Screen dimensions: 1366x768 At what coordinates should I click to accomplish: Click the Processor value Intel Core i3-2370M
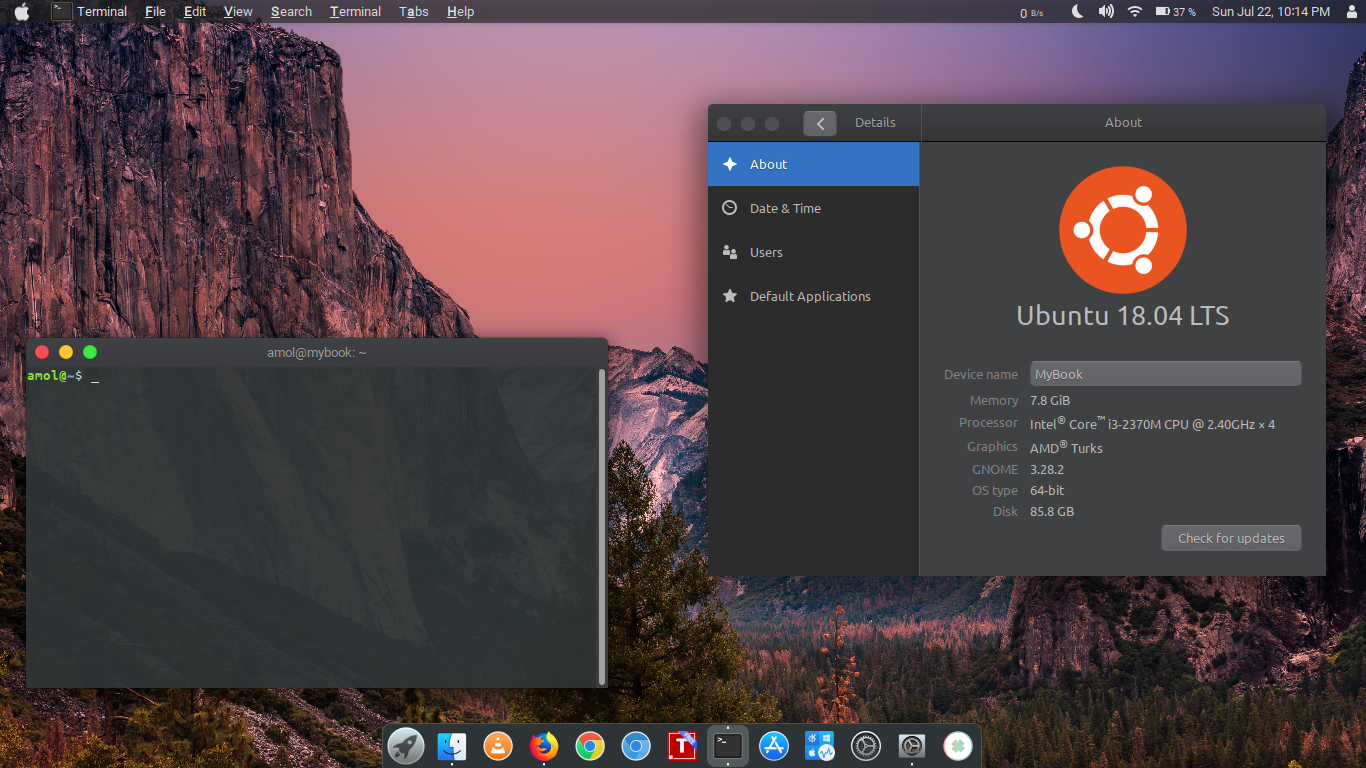[x=1152, y=424]
